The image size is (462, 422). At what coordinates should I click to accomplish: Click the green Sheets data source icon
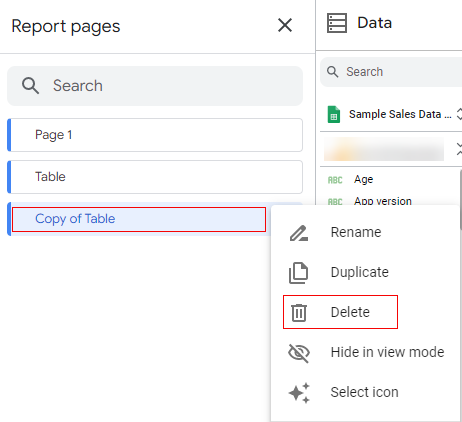(x=334, y=114)
